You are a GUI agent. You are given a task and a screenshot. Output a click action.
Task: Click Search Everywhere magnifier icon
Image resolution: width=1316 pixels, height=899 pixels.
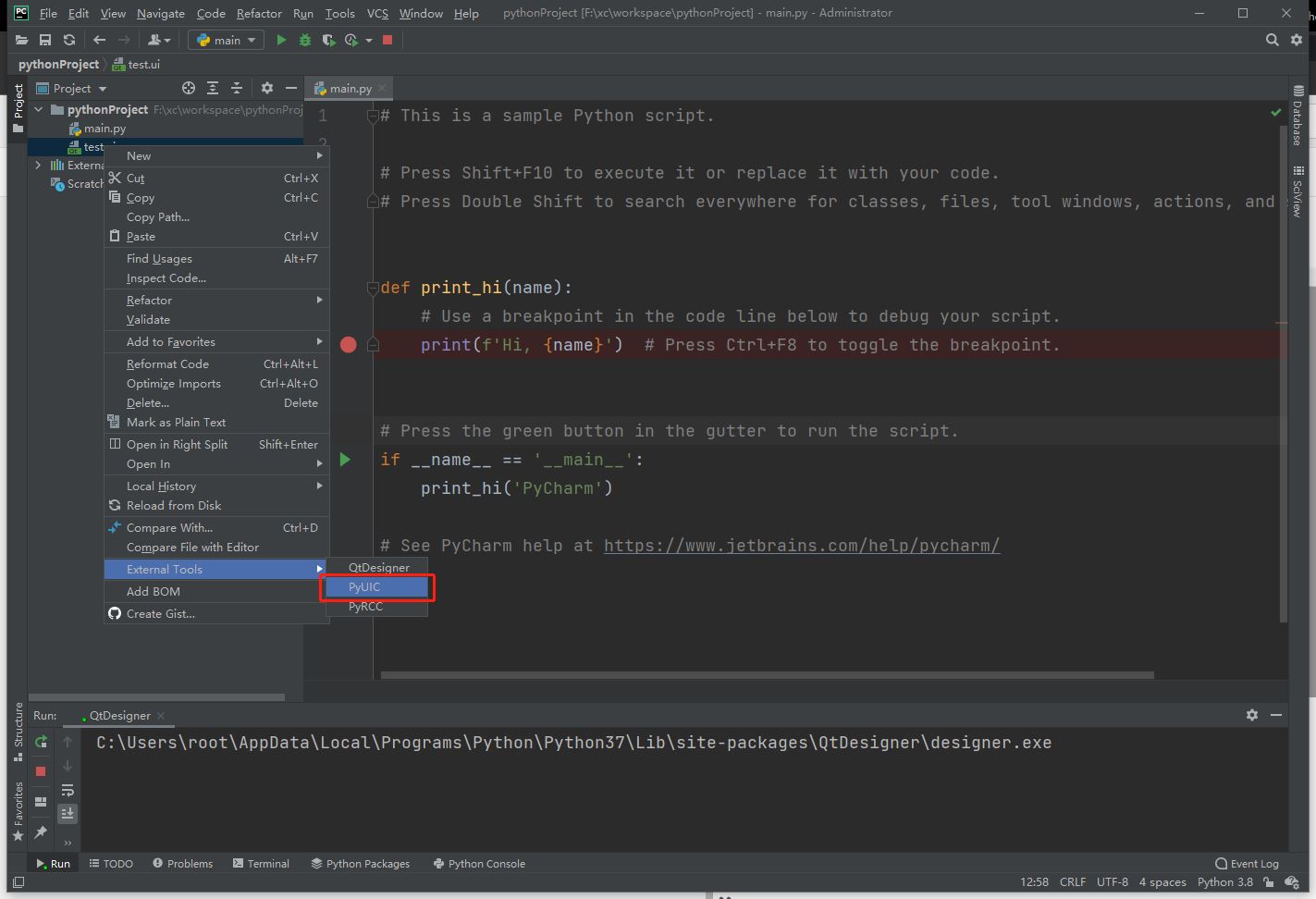coord(1273,40)
